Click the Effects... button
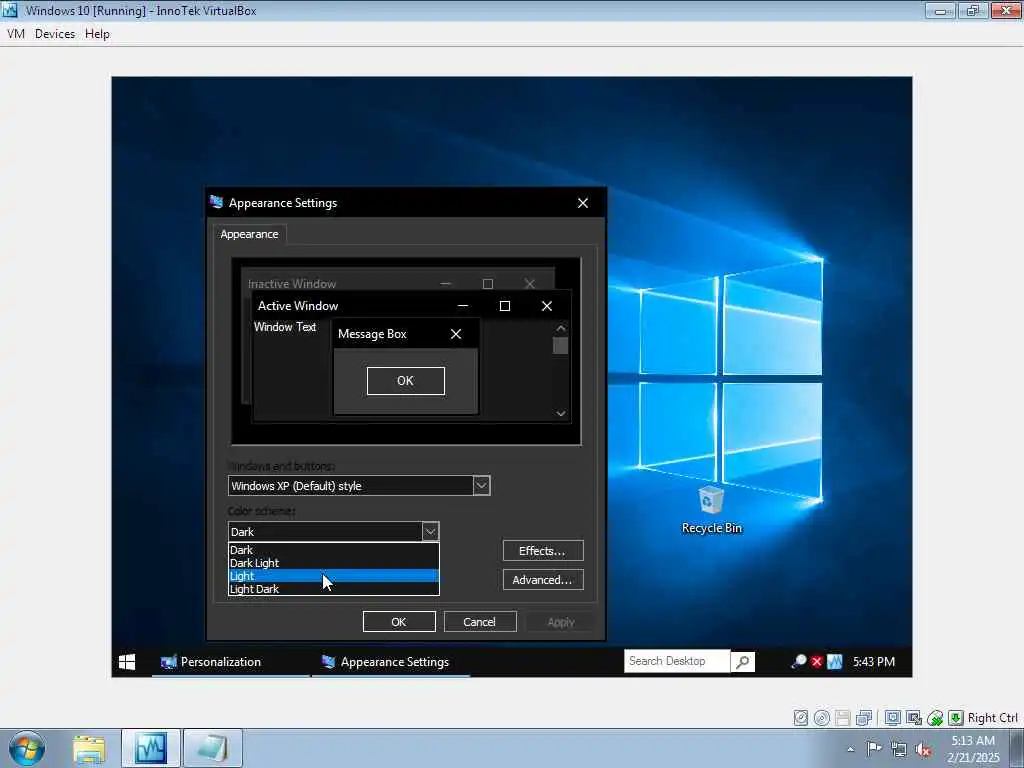This screenshot has height=768, width=1024. pyautogui.click(x=543, y=551)
